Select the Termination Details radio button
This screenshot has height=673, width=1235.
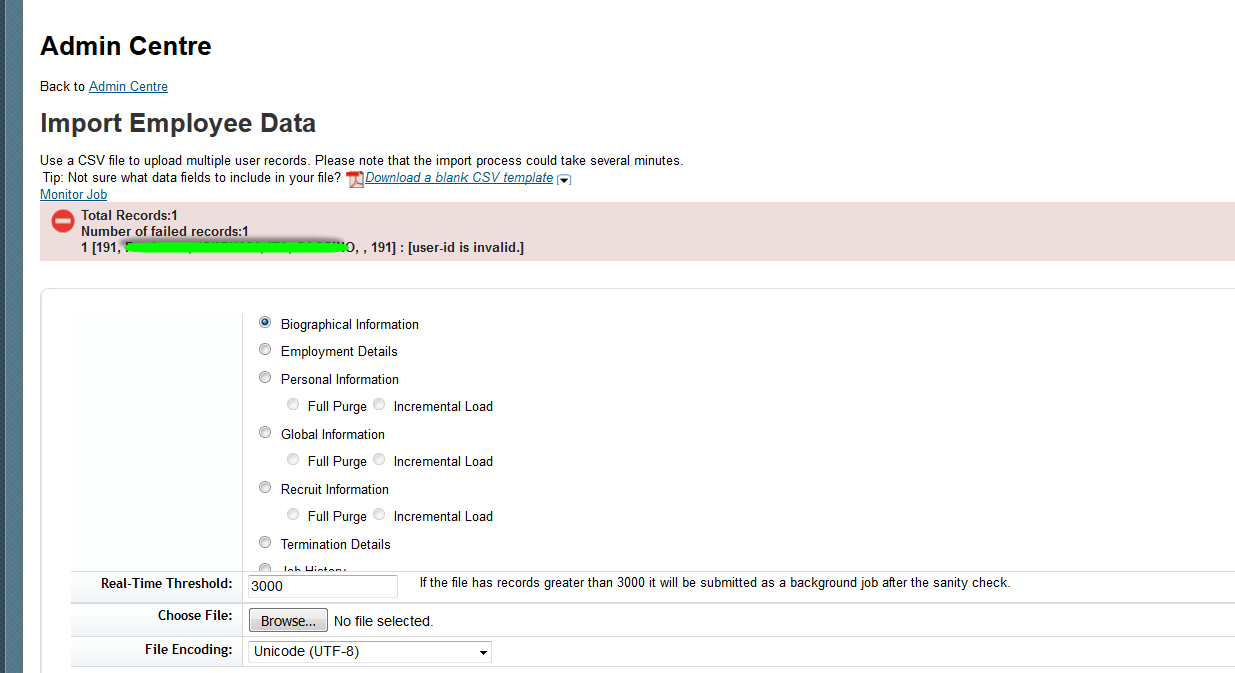pyautogui.click(x=265, y=542)
